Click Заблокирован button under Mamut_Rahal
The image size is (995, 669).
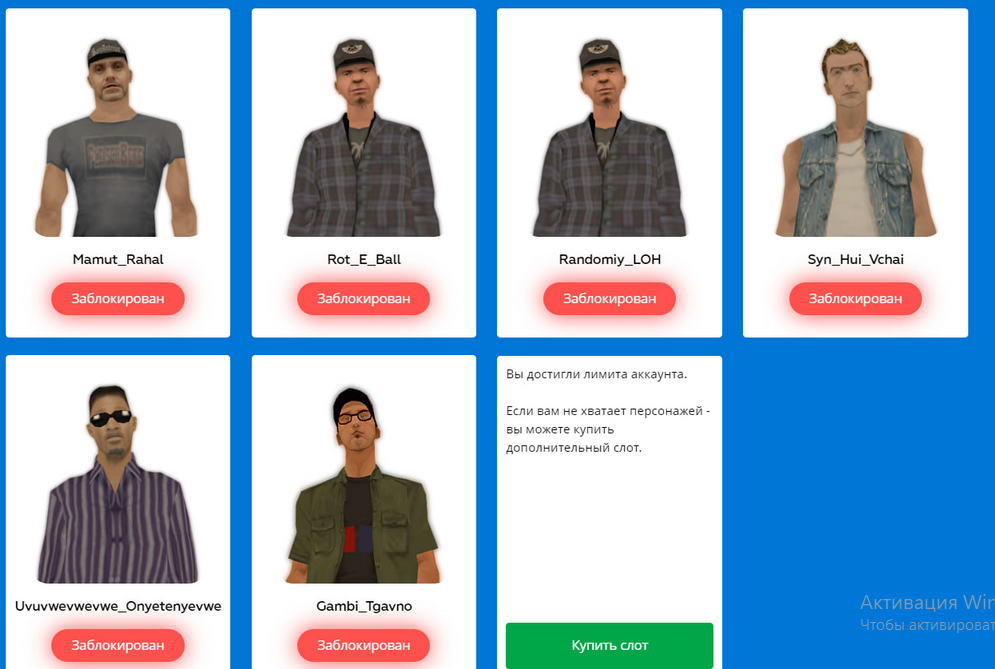pyautogui.click(x=118, y=299)
